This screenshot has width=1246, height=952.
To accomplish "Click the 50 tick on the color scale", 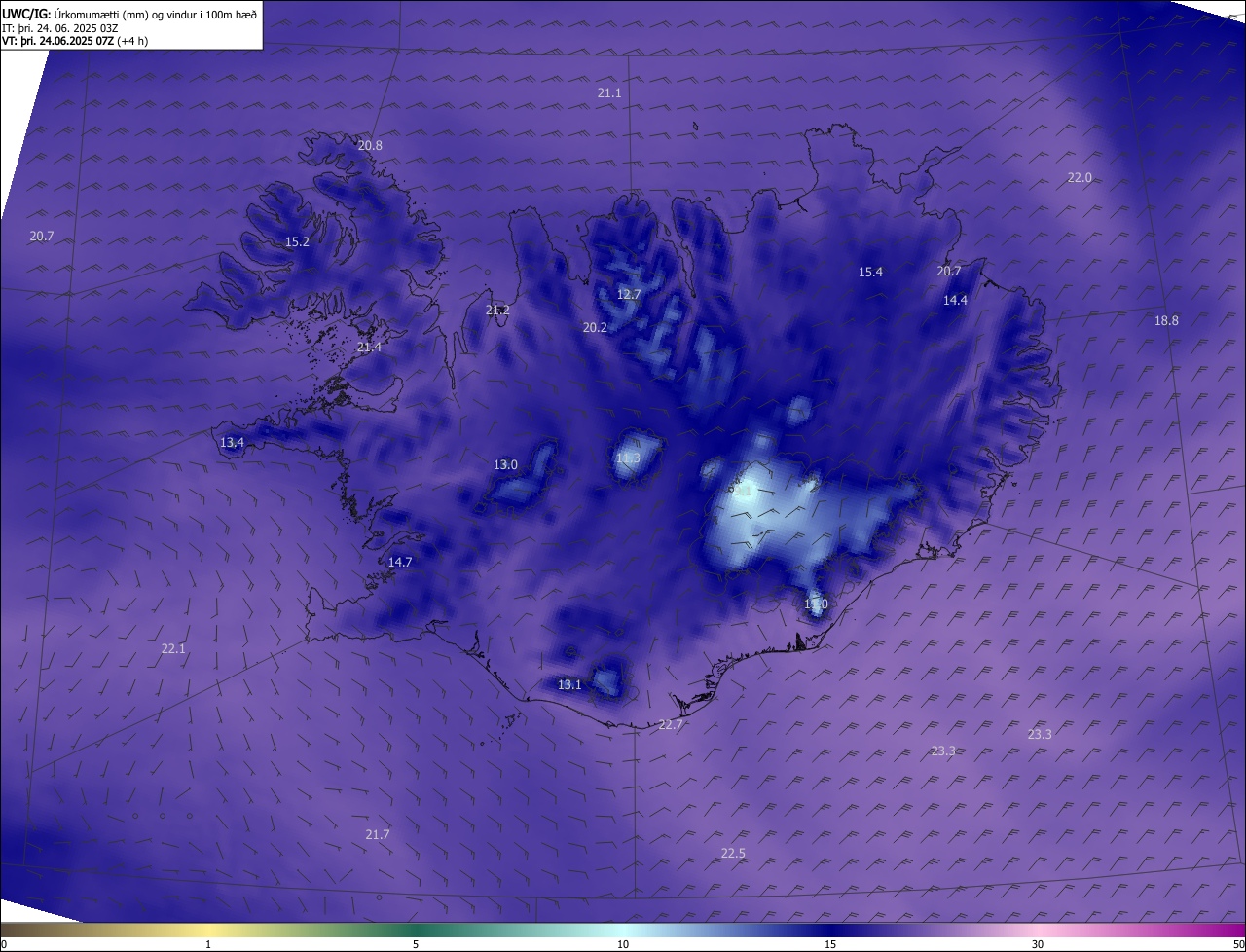I will click(1238, 944).
